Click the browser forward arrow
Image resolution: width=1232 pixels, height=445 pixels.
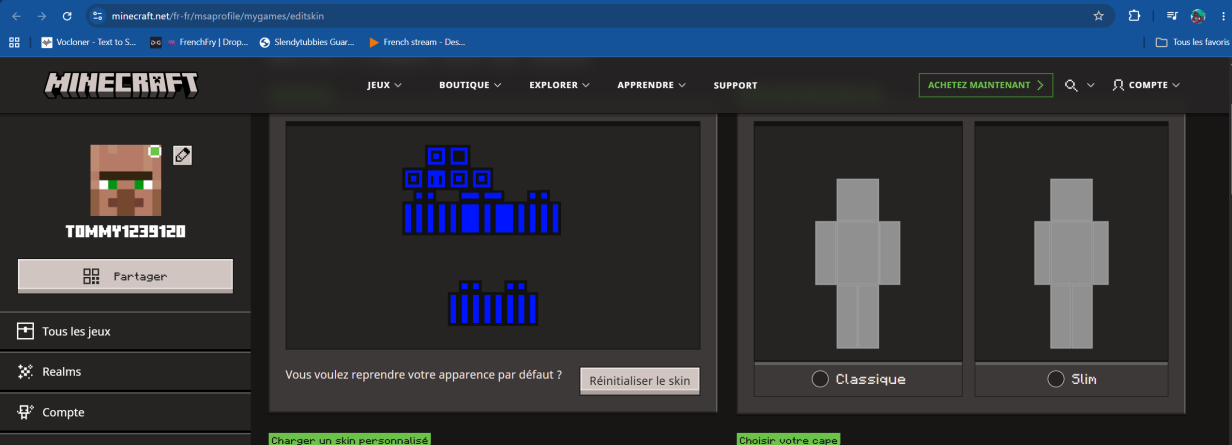[x=41, y=16]
